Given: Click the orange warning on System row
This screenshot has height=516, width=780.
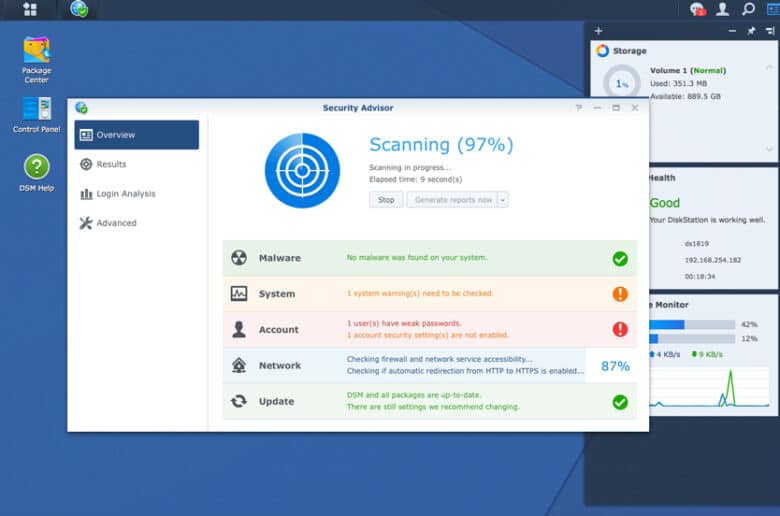Looking at the screenshot, I should tap(620, 294).
